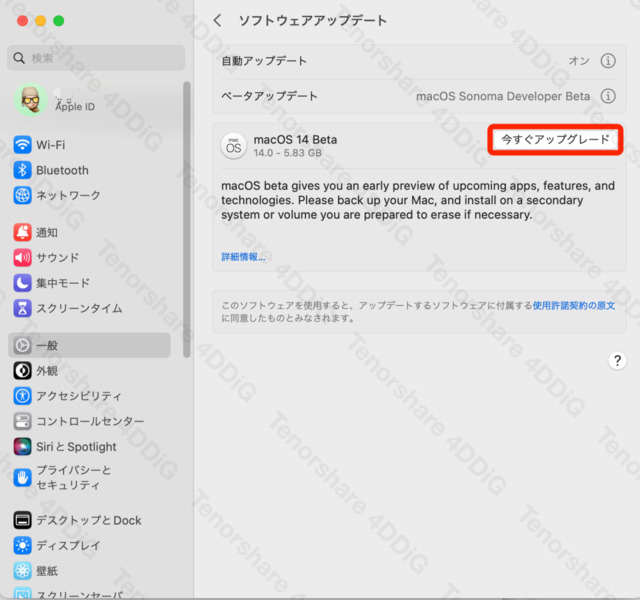
Task: Select デスクトップと Dock label
Action: (89, 520)
